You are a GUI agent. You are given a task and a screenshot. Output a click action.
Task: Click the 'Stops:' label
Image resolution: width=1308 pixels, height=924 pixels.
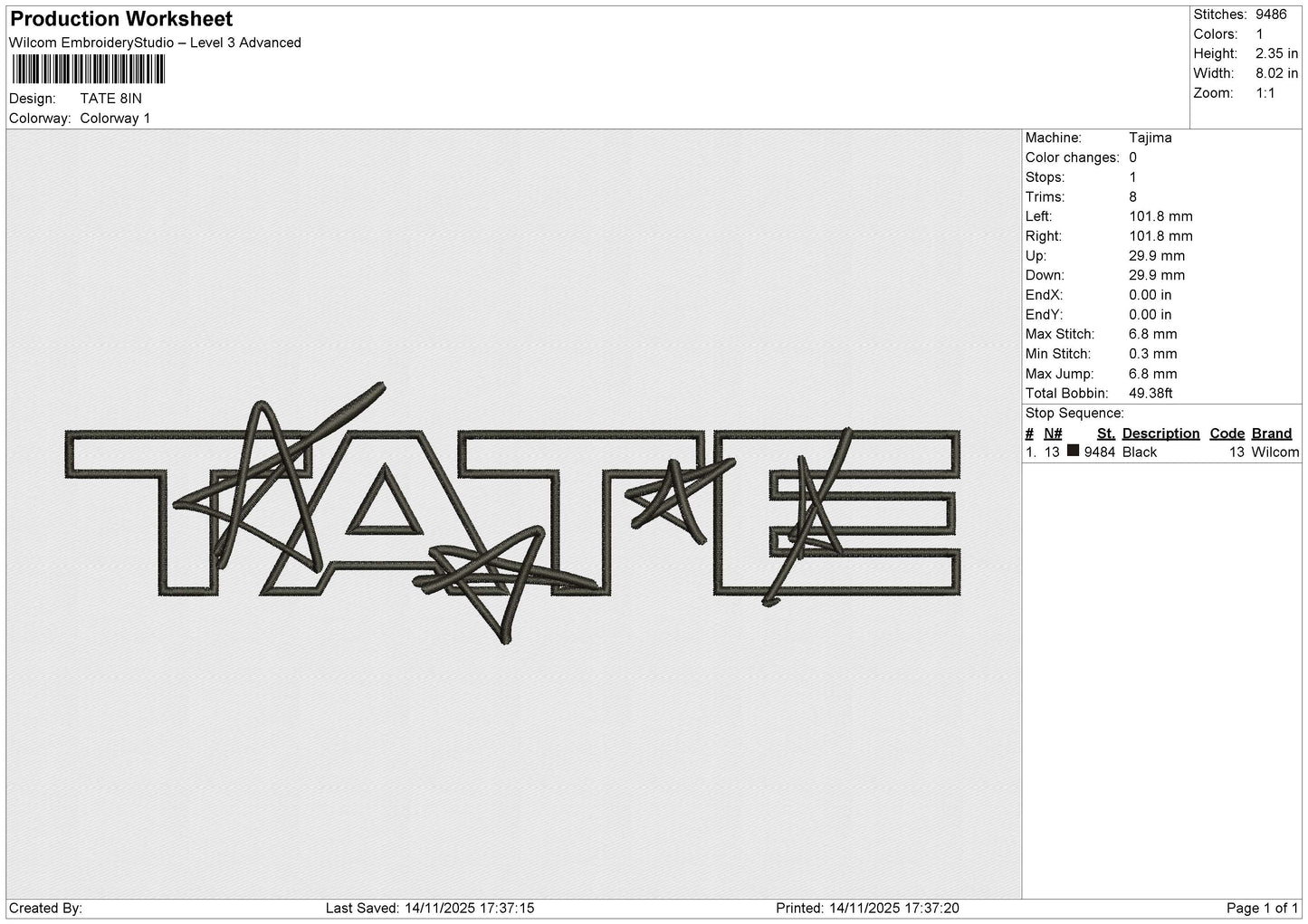click(1045, 177)
